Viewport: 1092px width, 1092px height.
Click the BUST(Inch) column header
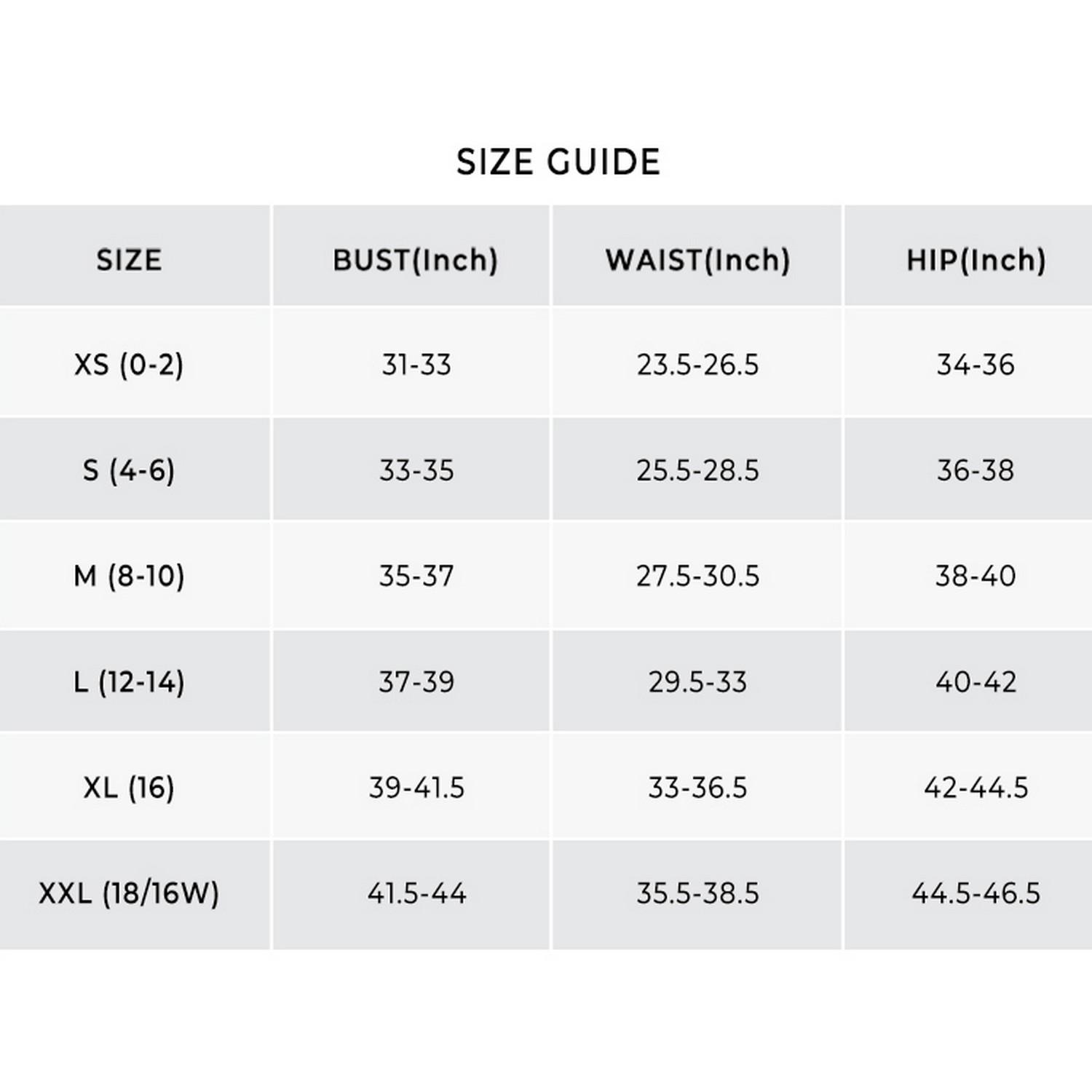pos(415,260)
